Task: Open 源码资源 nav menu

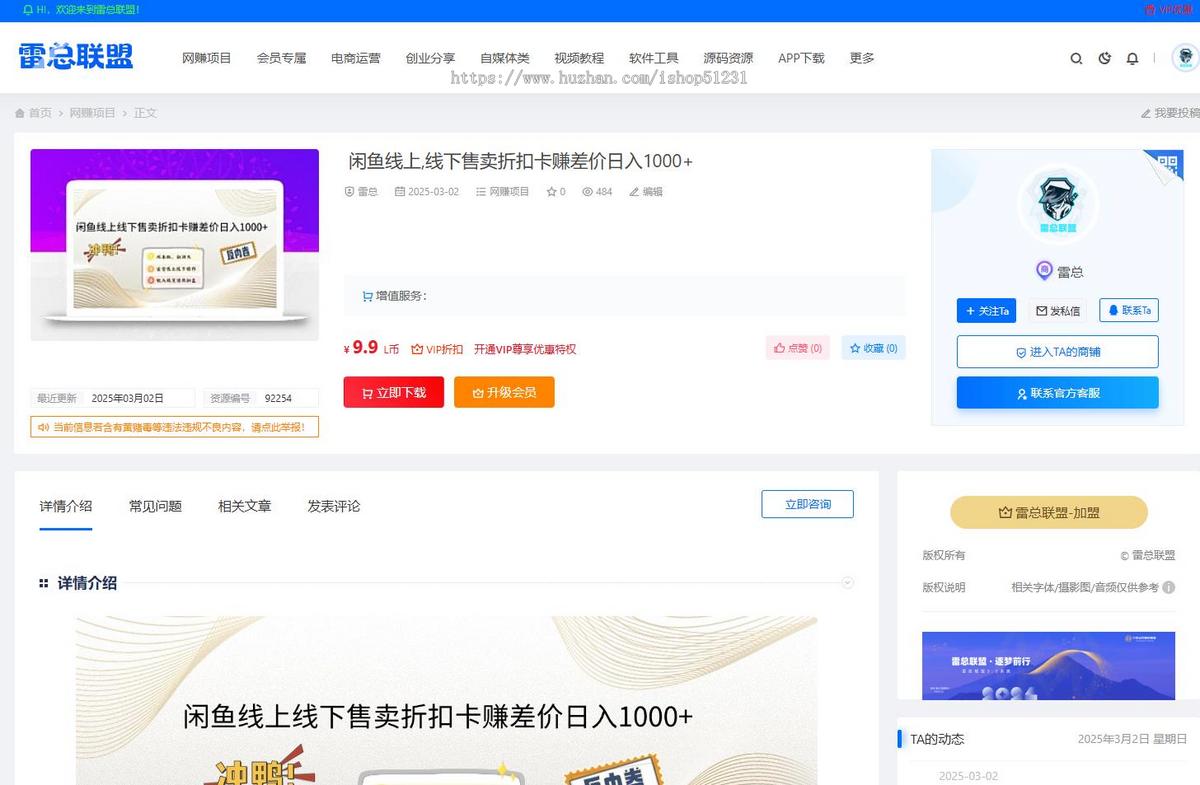Action: pyautogui.click(x=728, y=58)
